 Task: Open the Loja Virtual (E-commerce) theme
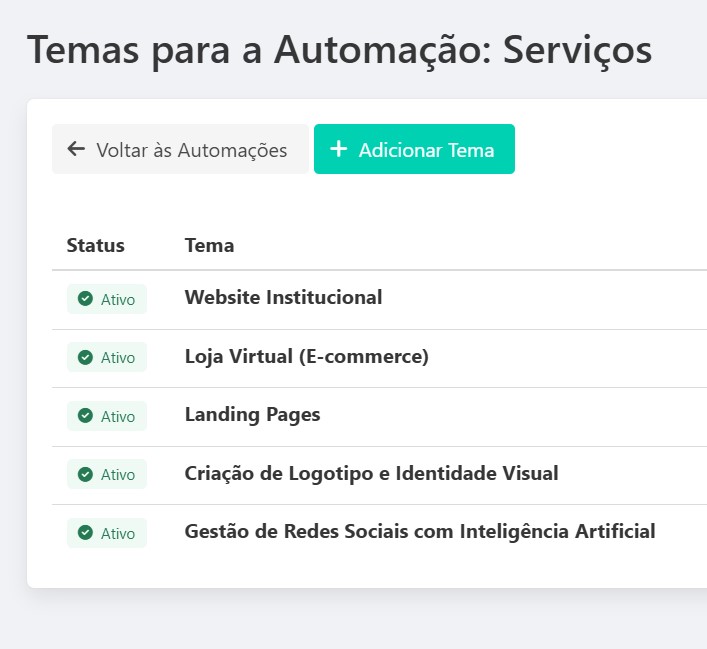click(x=306, y=356)
